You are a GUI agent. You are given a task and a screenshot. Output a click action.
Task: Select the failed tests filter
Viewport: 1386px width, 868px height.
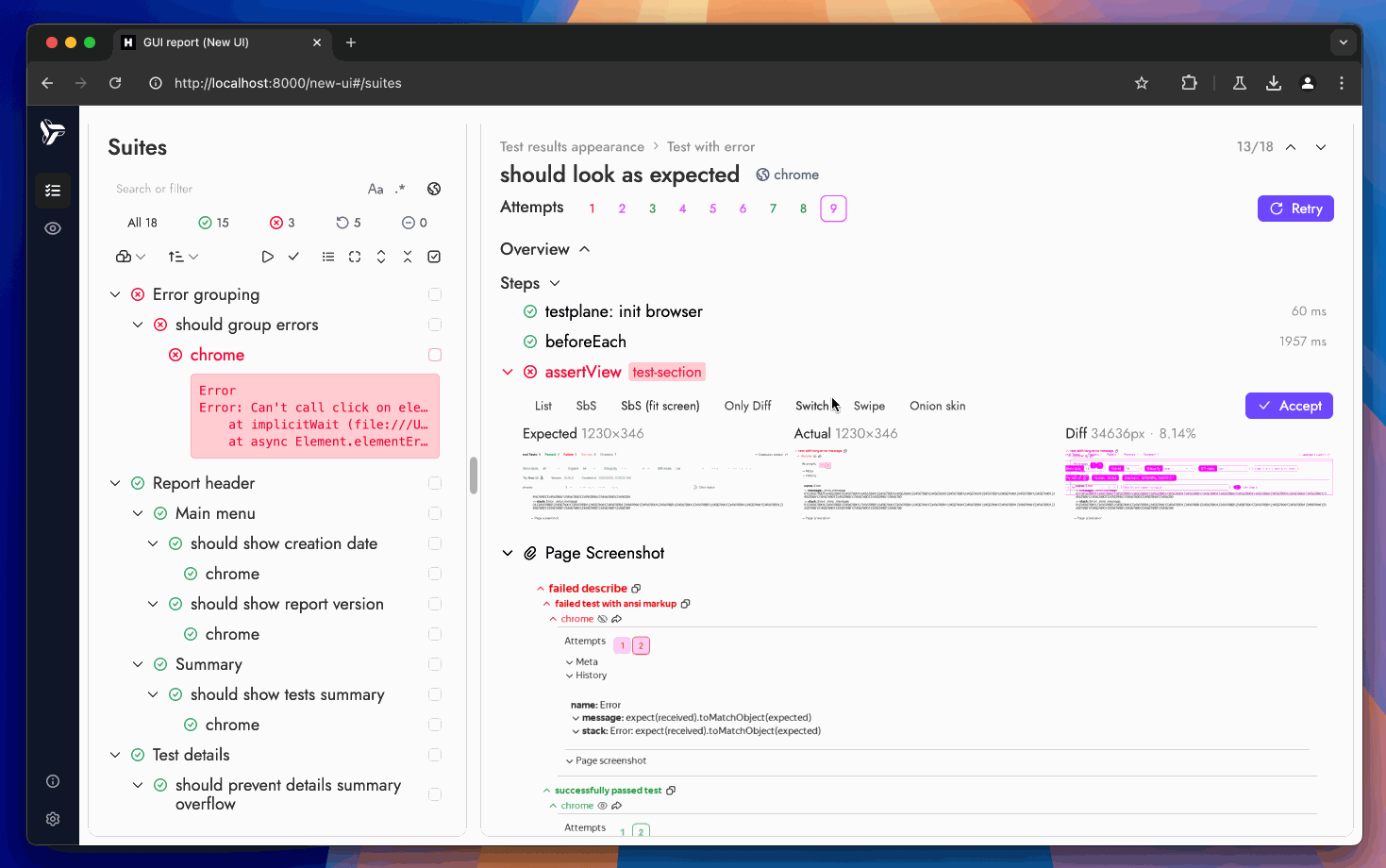tap(282, 223)
